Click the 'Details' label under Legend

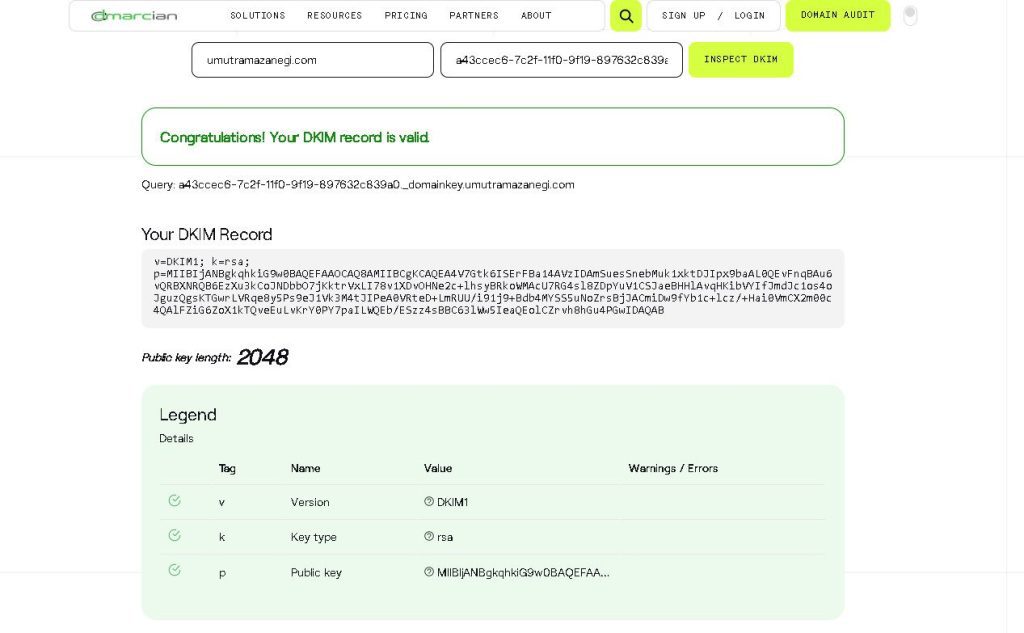pos(176,438)
